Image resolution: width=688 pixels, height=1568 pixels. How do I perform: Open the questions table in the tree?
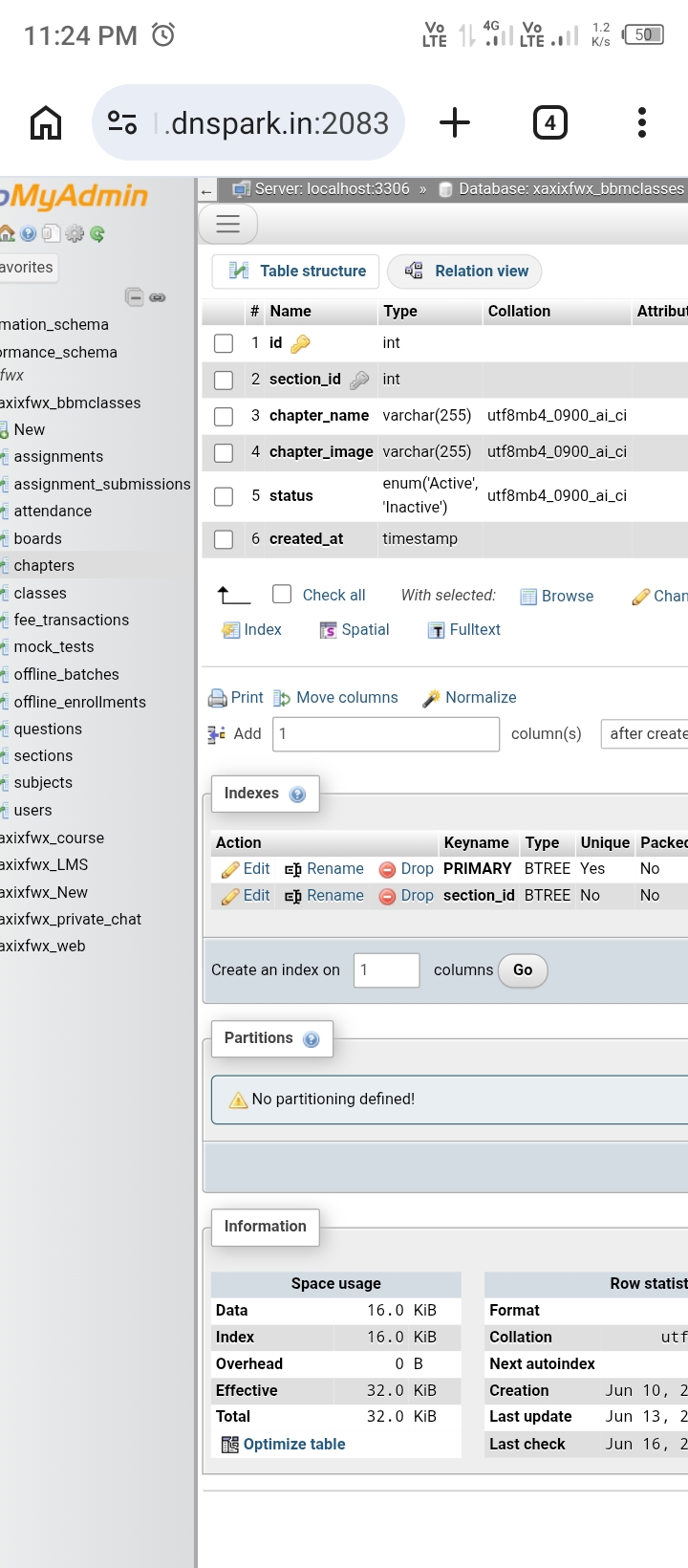48,730
